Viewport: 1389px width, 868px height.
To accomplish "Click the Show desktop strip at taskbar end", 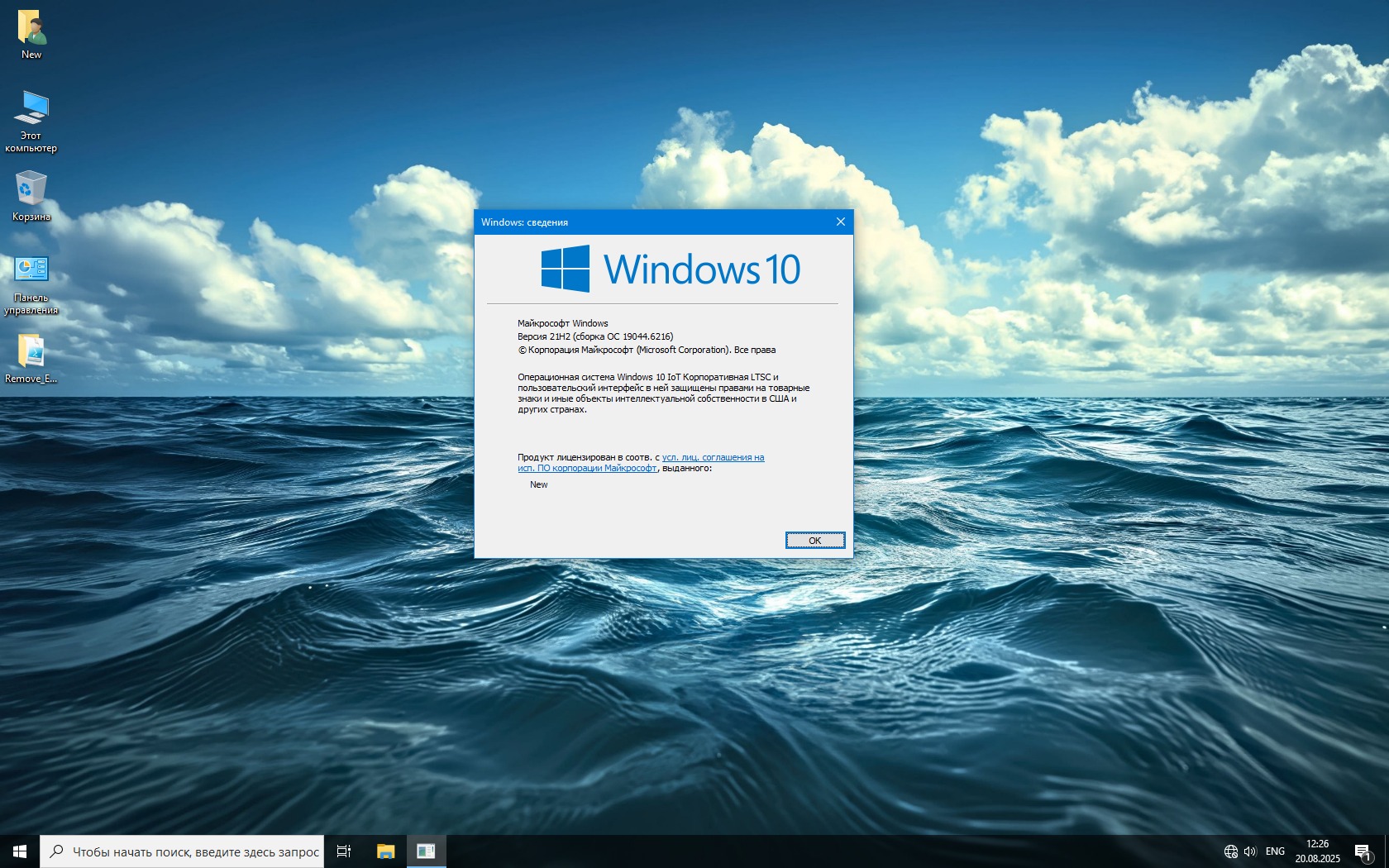I will click(x=1387, y=851).
